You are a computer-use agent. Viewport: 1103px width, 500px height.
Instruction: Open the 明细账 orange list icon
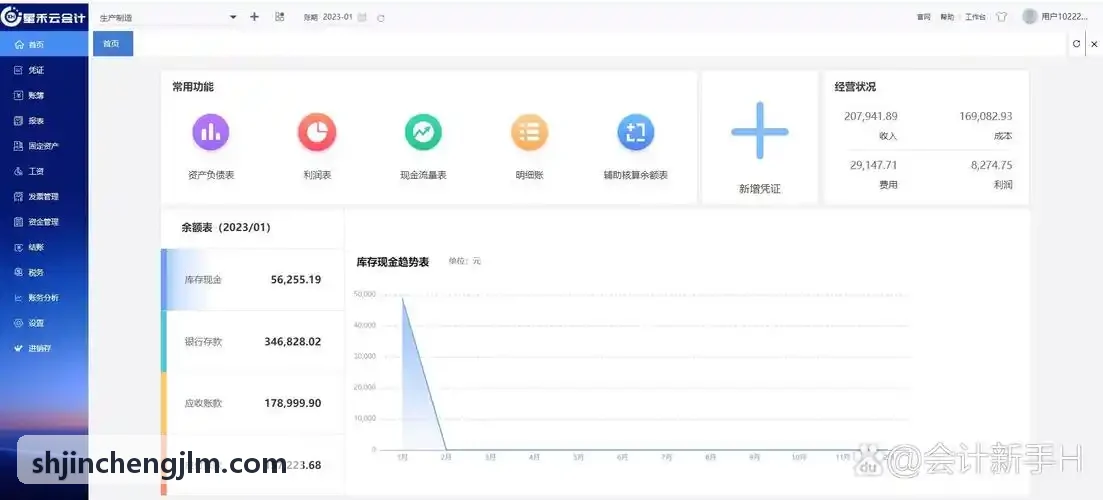coord(529,132)
